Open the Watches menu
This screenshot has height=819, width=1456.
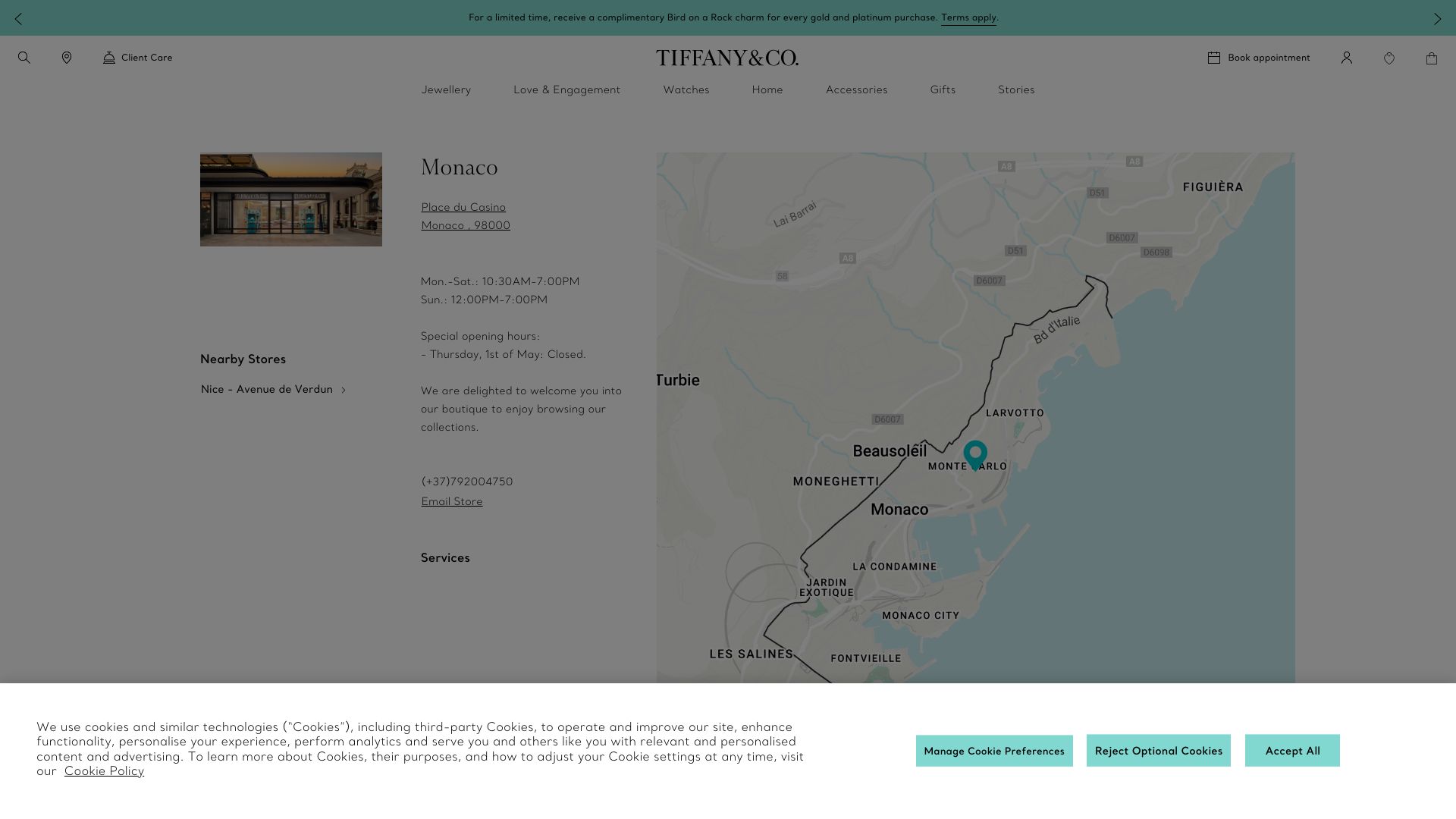coord(686,89)
